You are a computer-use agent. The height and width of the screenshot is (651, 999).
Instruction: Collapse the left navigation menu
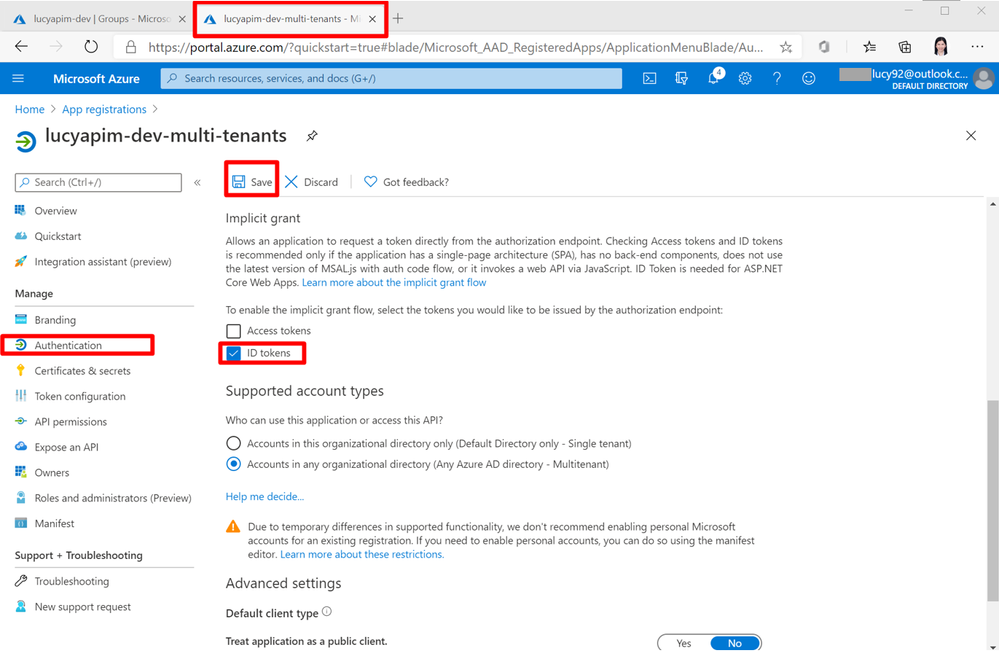[x=198, y=182]
